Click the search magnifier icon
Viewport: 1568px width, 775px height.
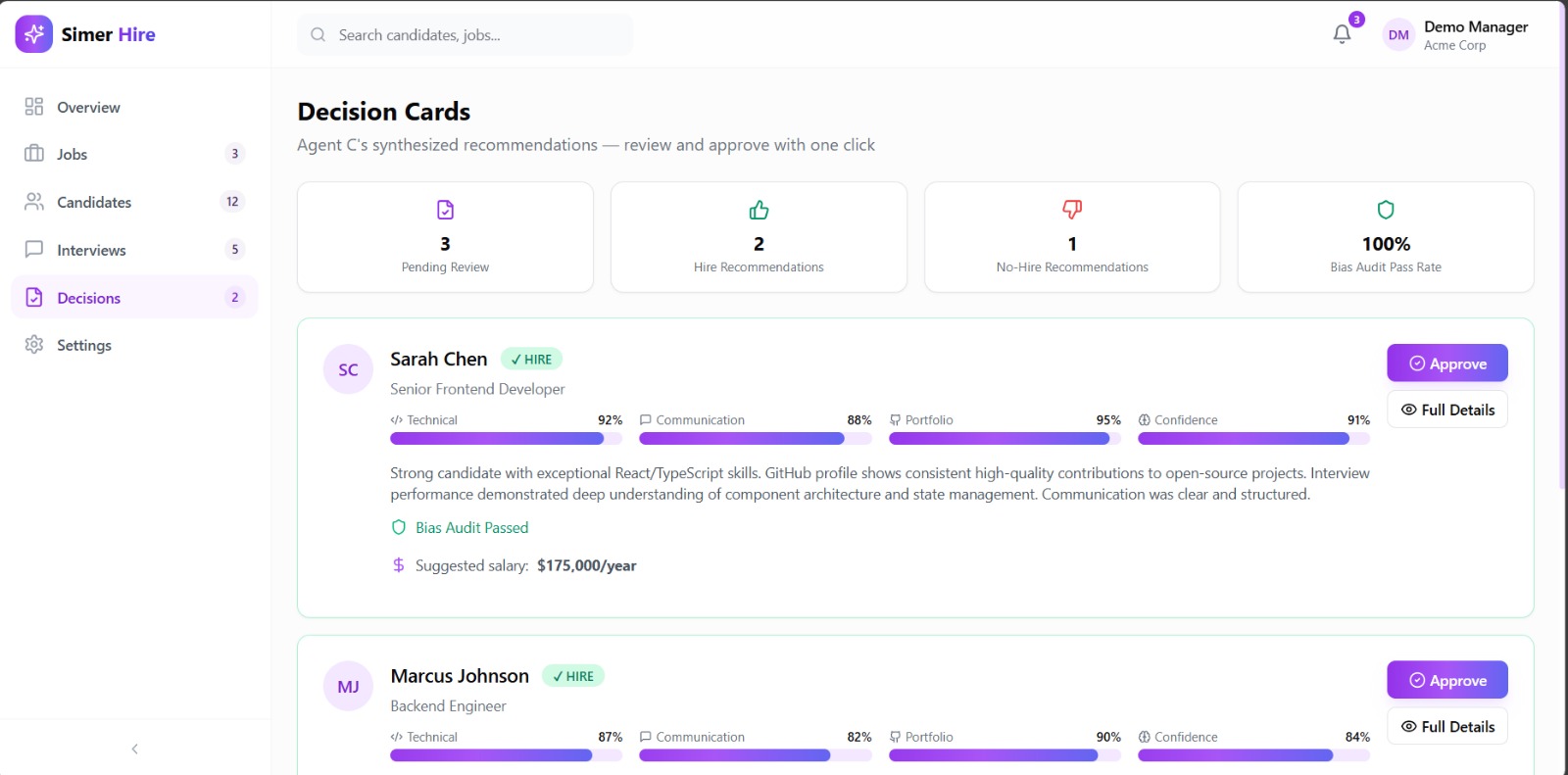(318, 35)
